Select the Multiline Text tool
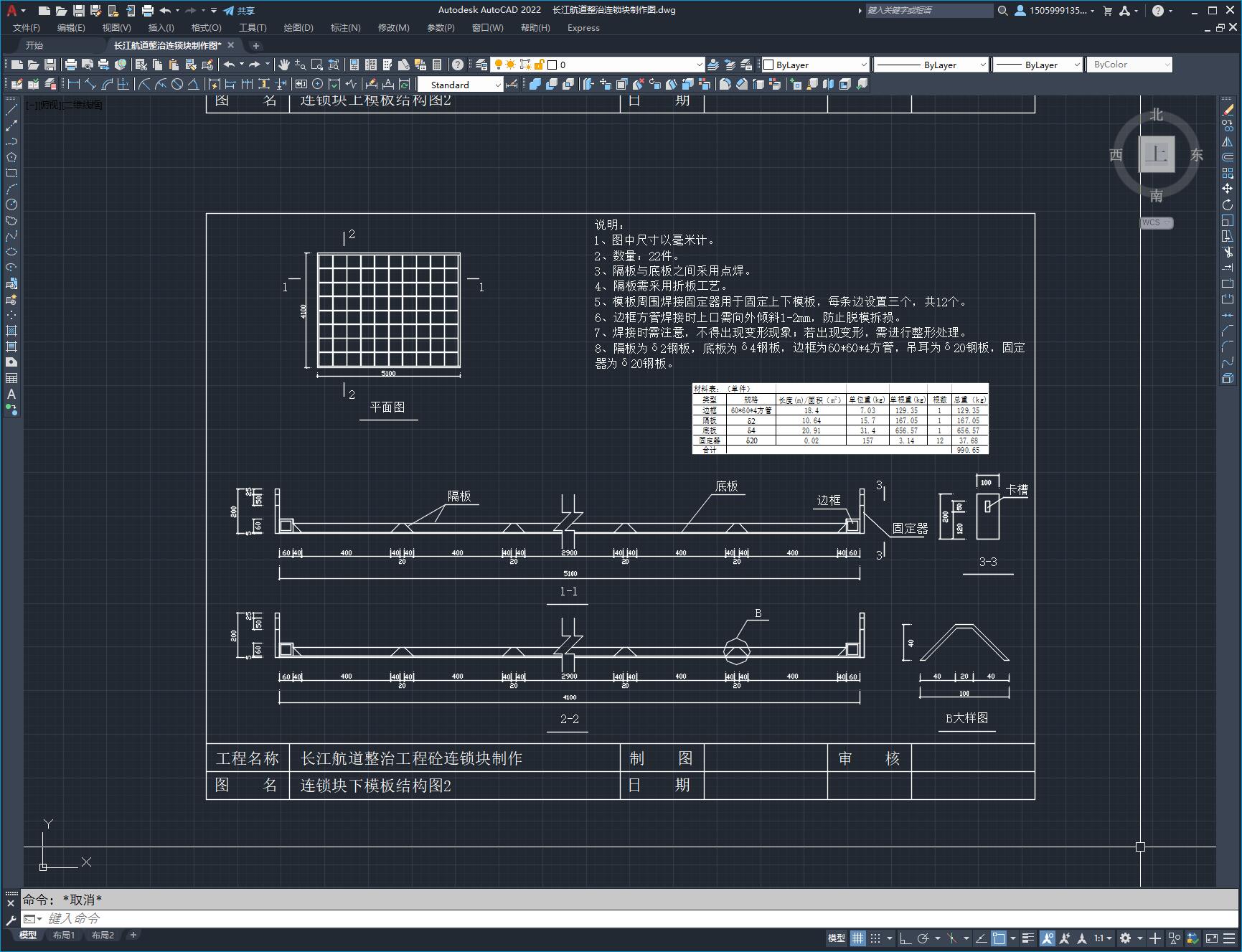 pos(11,394)
